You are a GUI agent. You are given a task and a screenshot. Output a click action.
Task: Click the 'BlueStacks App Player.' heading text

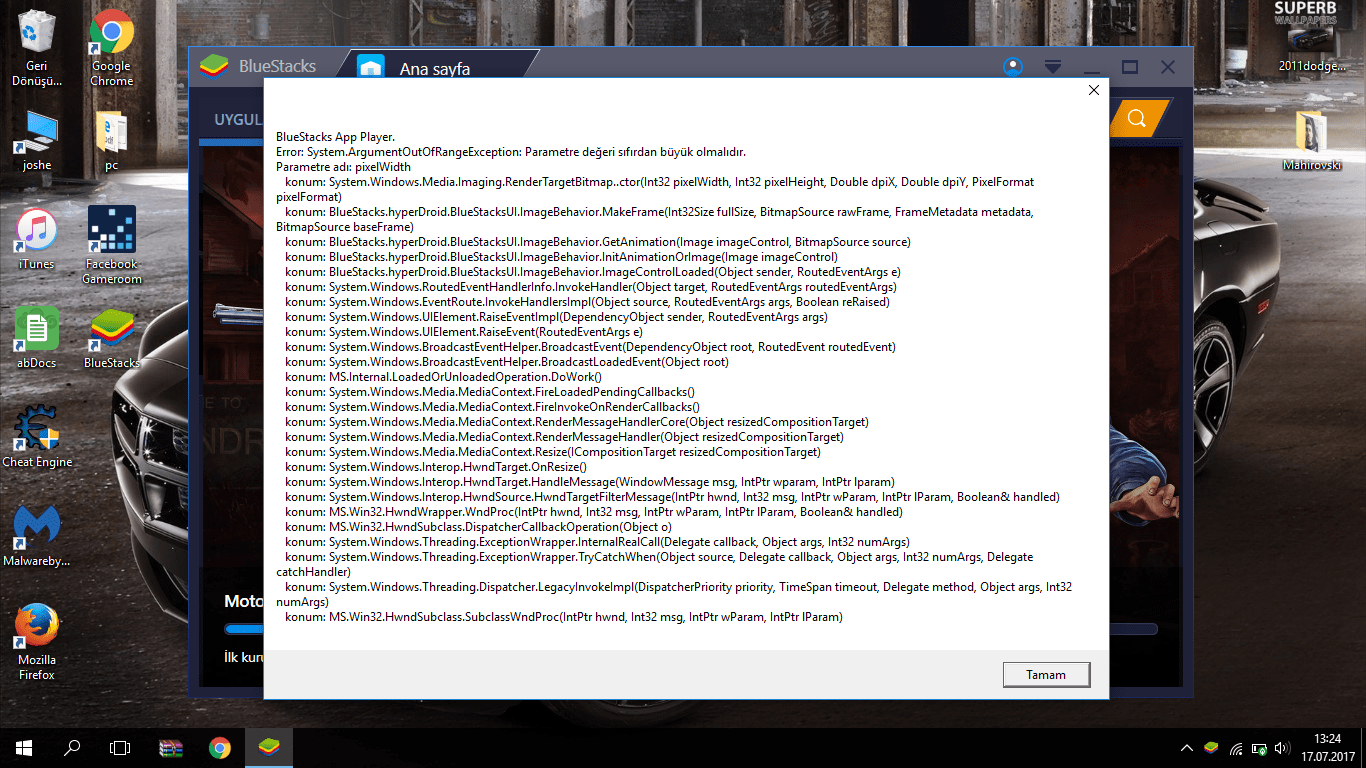point(335,137)
